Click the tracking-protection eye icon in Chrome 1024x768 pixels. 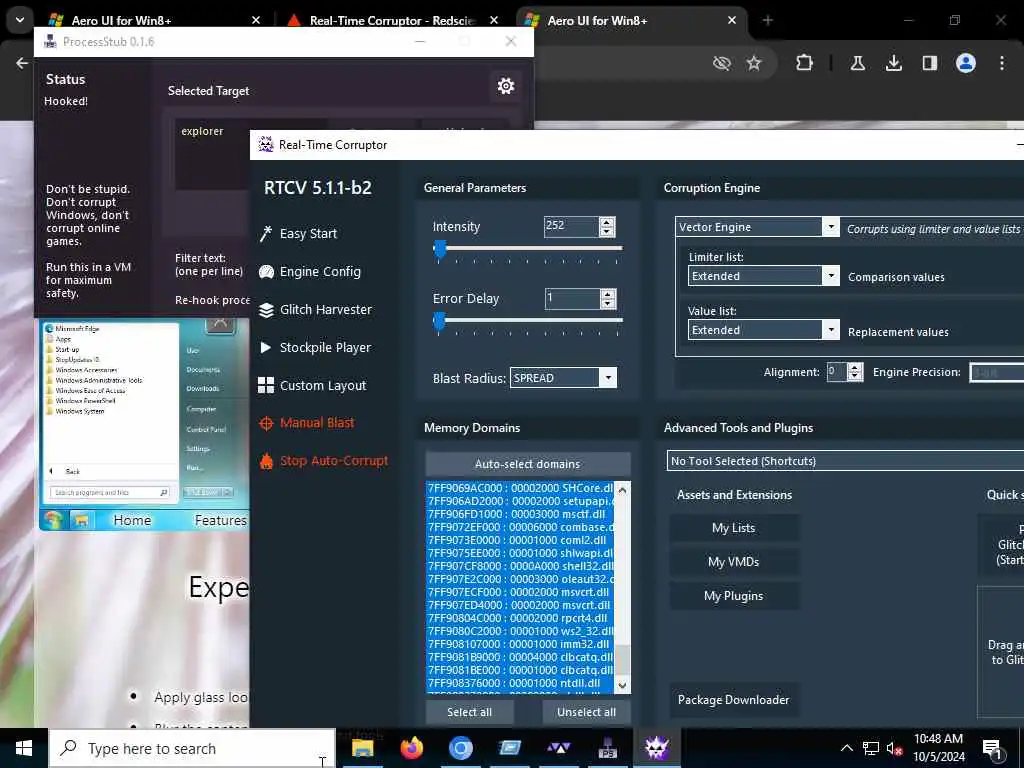coord(722,63)
